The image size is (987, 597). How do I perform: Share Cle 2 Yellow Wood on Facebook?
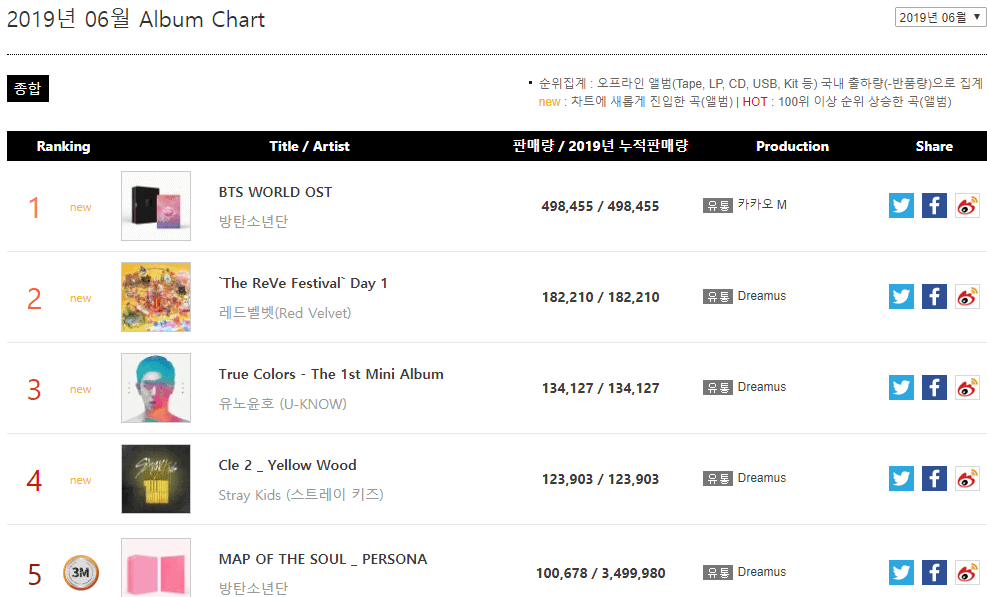934,478
